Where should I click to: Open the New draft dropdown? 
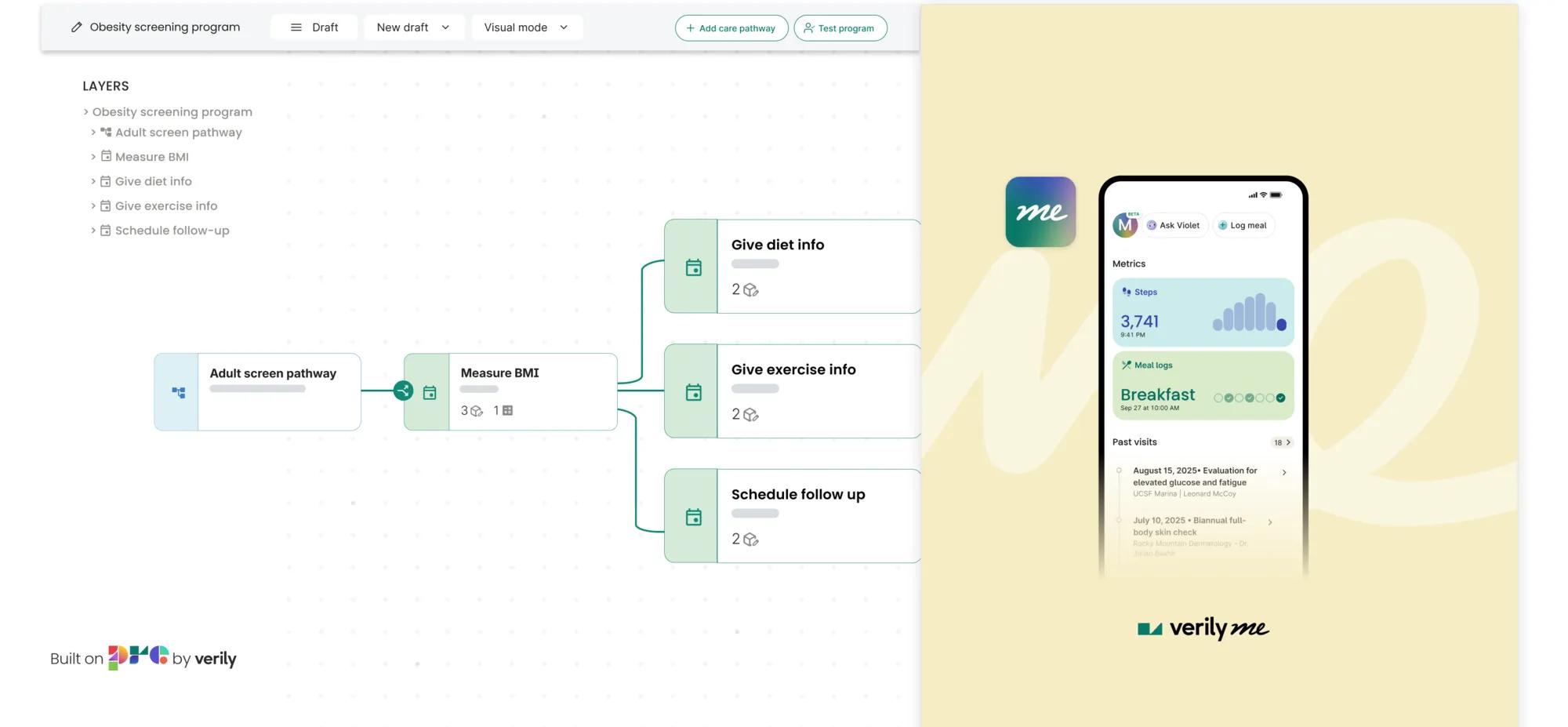coord(414,27)
